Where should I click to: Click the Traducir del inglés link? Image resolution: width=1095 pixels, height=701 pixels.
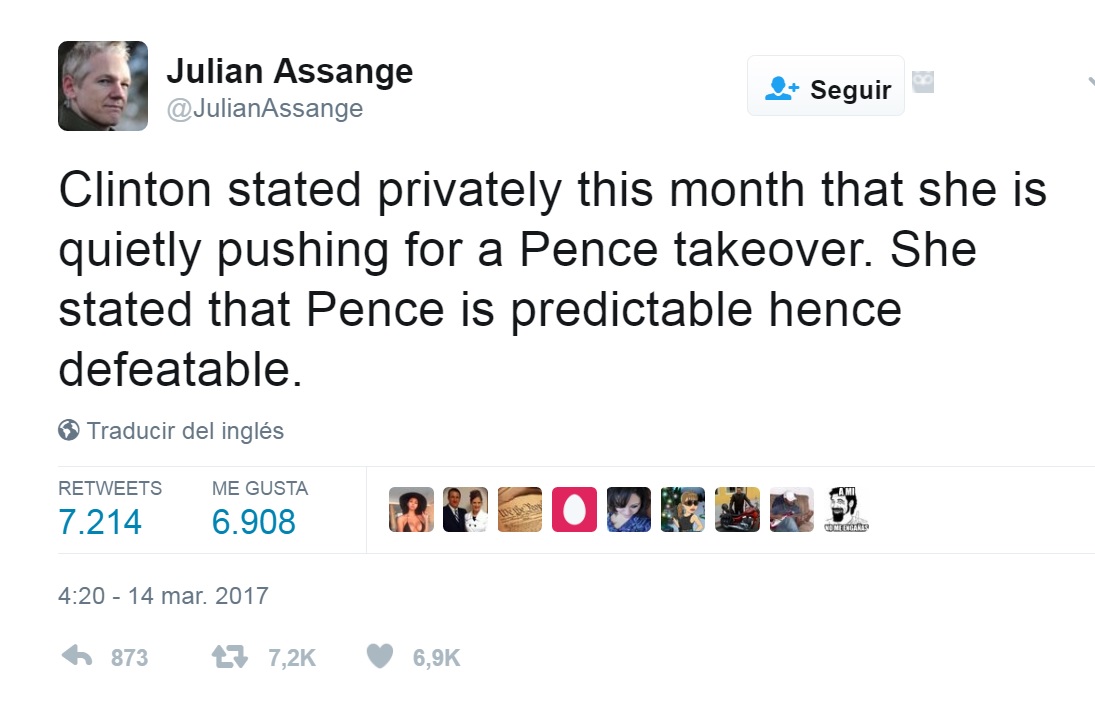pos(185,431)
